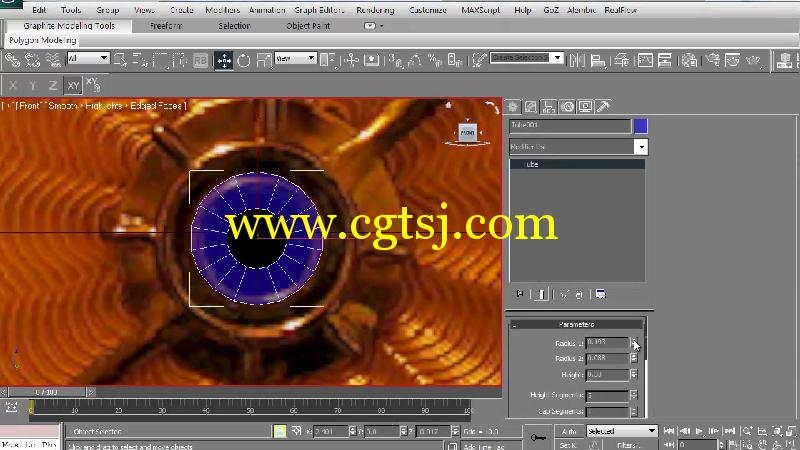Open the Render Setup teapot icon
The height and width of the screenshot is (450, 800).
click(x=713, y=60)
